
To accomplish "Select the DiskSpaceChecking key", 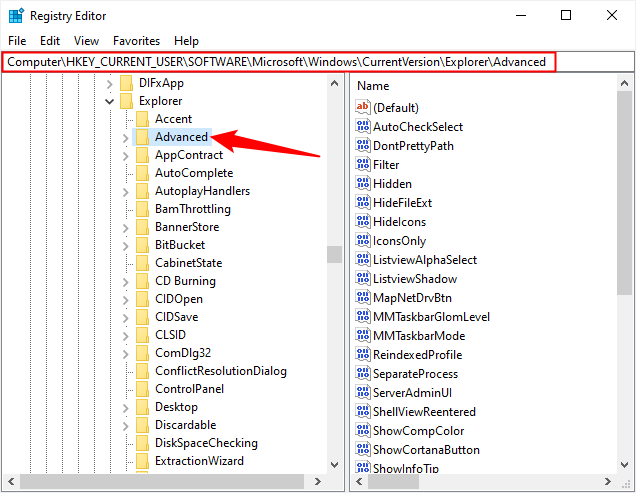I will [206, 443].
